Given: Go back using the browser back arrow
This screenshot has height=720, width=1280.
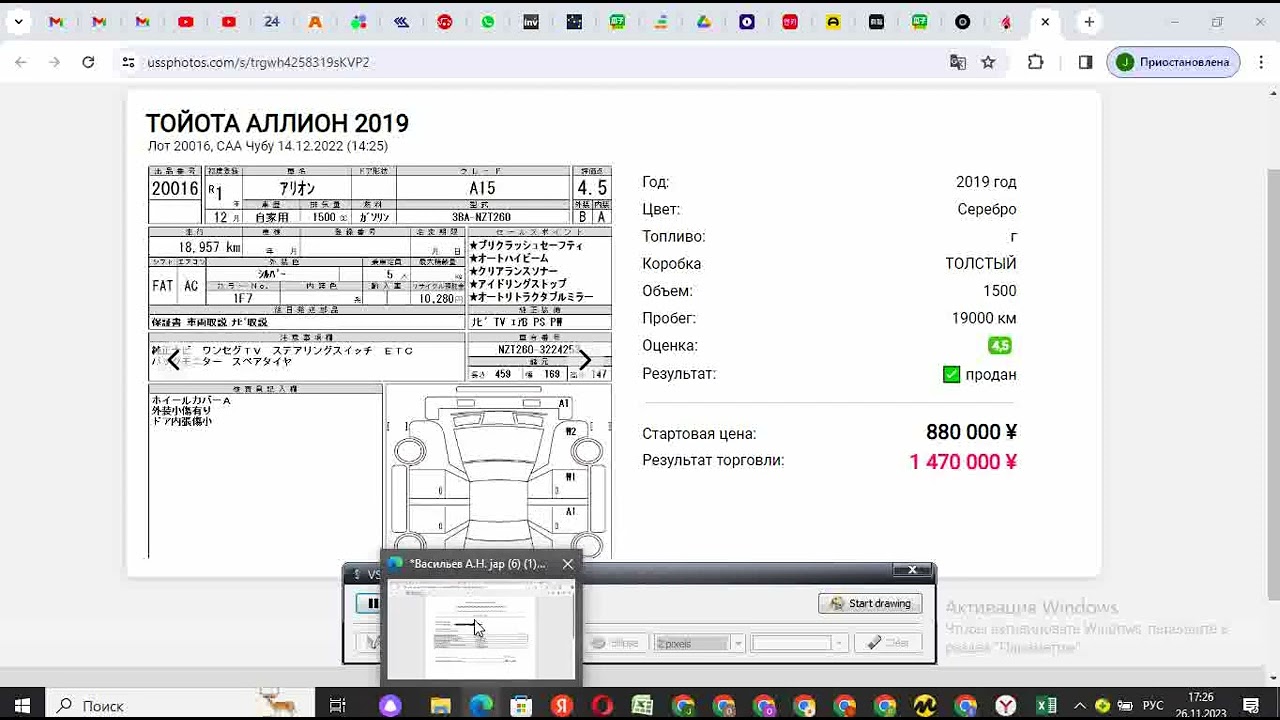Looking at the screenshot, I should (x=21, y=62).
